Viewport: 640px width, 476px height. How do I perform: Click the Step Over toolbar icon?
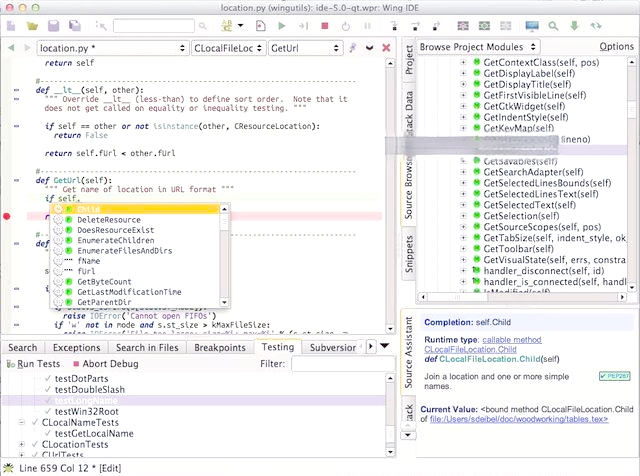click(x=416, y=26)
